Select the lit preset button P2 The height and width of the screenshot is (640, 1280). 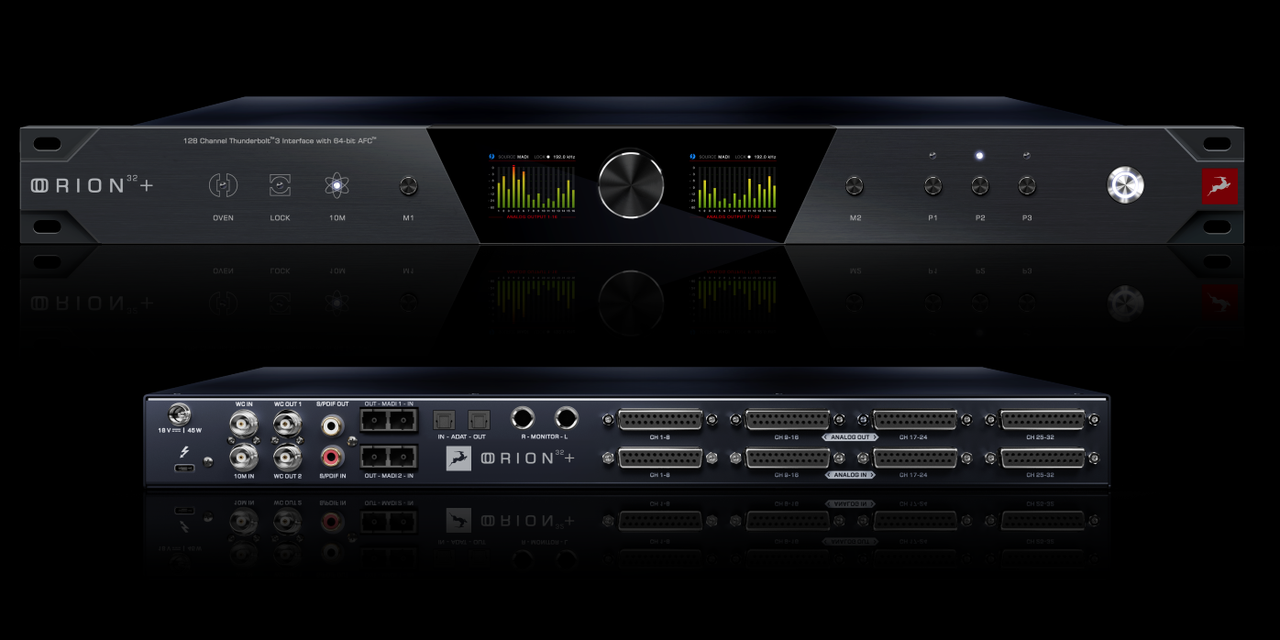[x=980, y=186]
